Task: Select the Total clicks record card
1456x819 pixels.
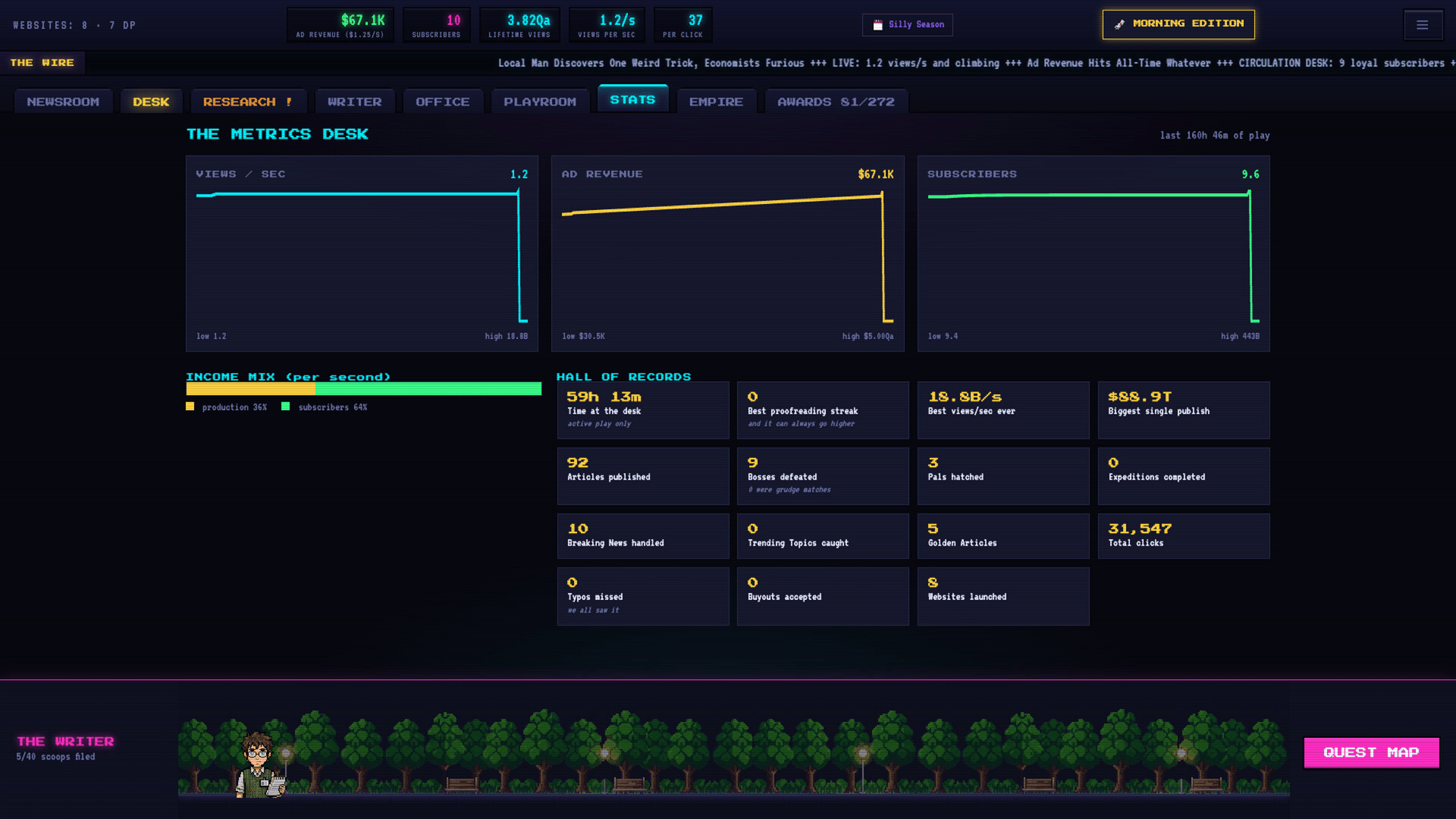Action: tap(1184, 536)
